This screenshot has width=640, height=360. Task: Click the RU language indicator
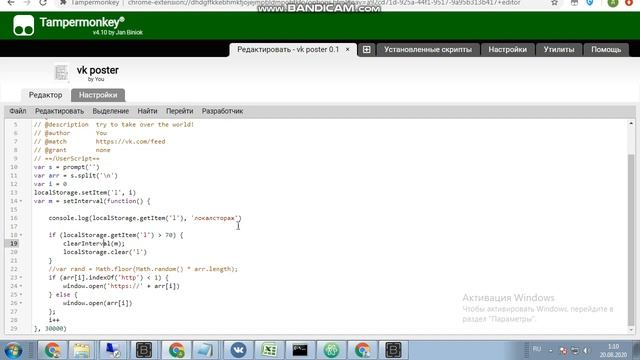[537, 349]
